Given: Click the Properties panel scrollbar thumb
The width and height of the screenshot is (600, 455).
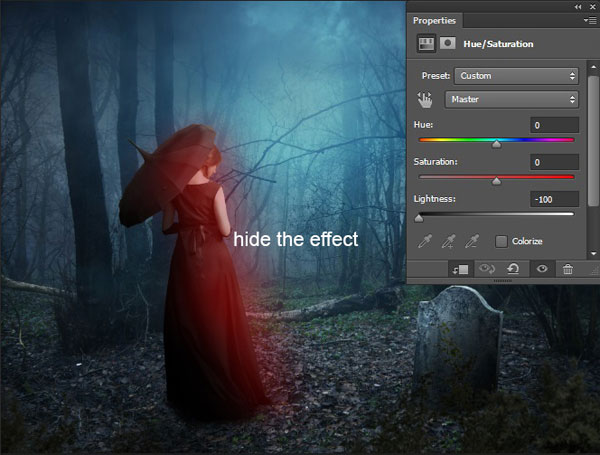Looking at the screenshot, I should [593, 141].
